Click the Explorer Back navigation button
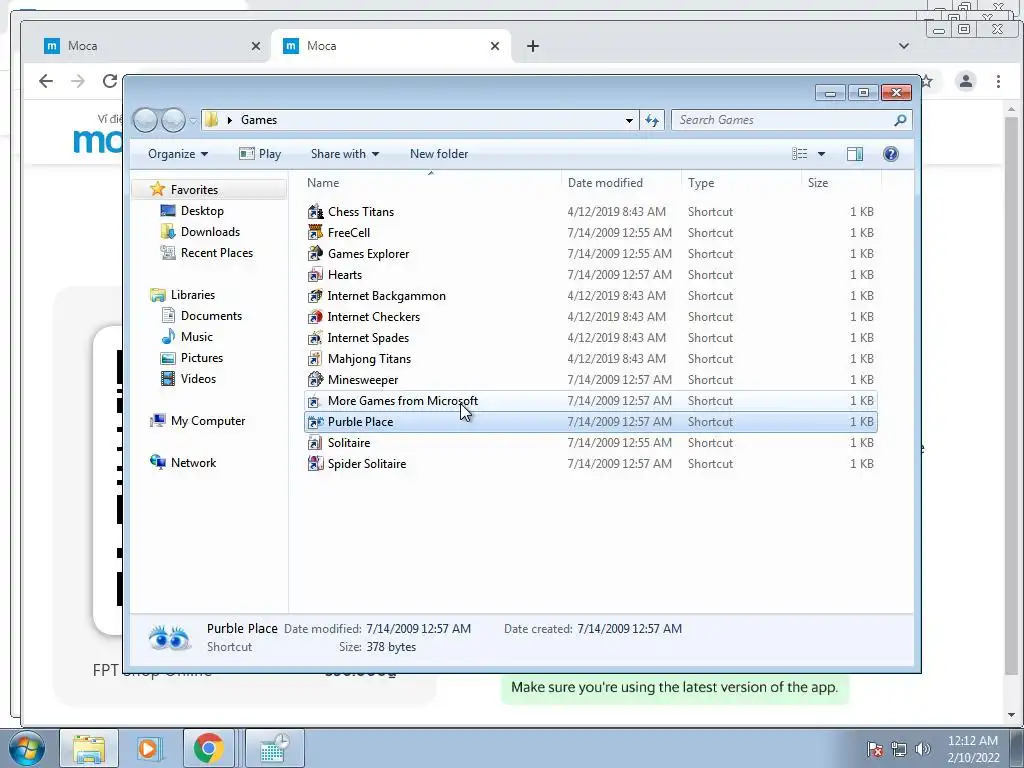This screenshot has width=1024, height=768. pyautogui.click(x=146, y=120)
